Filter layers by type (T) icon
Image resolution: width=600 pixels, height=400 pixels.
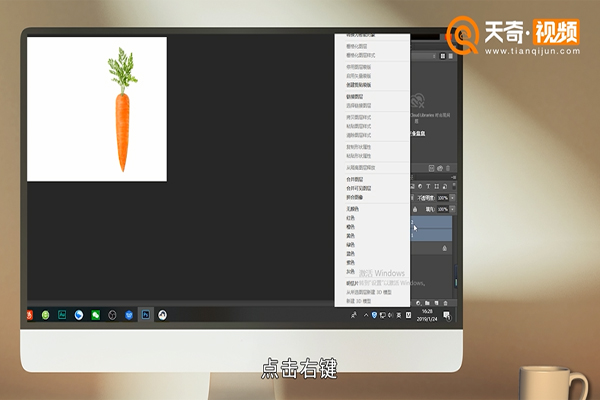click(x=428, y=186)
